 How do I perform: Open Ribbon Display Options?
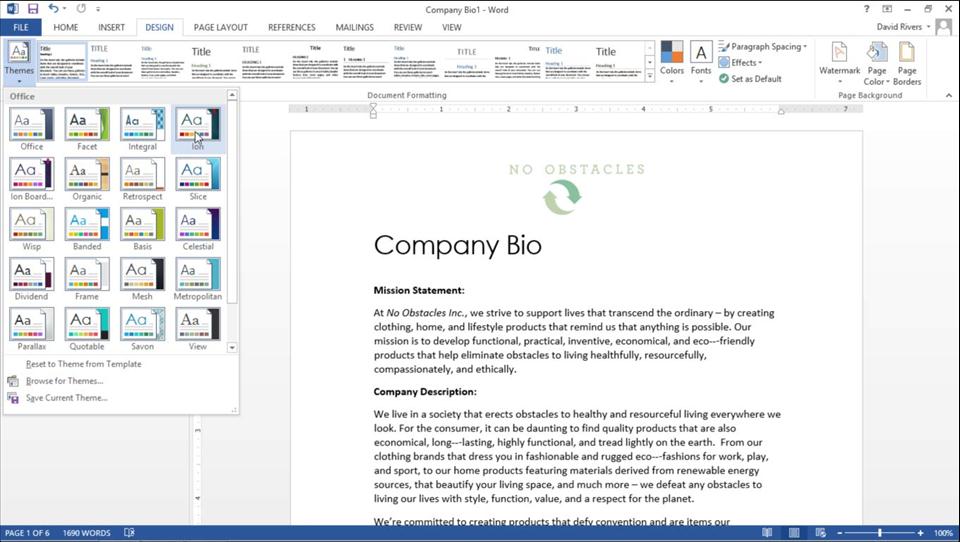click(x=887, y=9)
